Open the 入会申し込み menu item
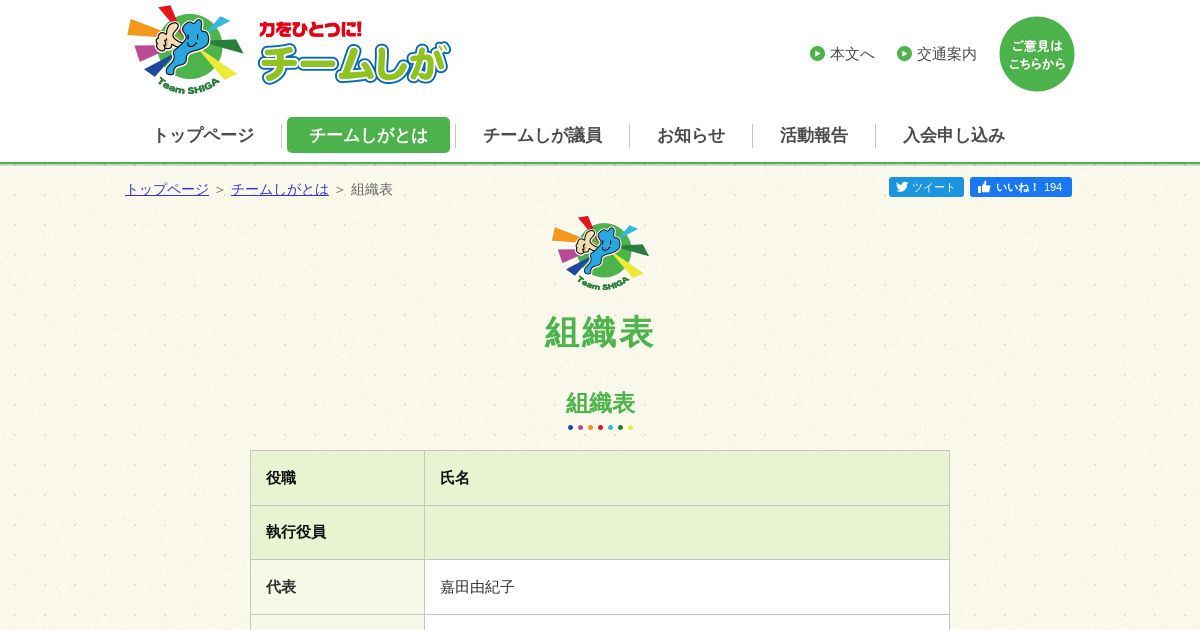Image resolution: width=1200 pixels, height=630 pixels. (954, 135)
